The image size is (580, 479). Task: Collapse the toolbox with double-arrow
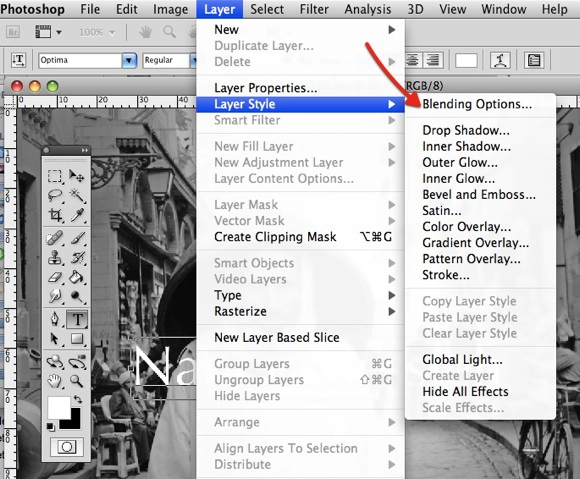85,150
